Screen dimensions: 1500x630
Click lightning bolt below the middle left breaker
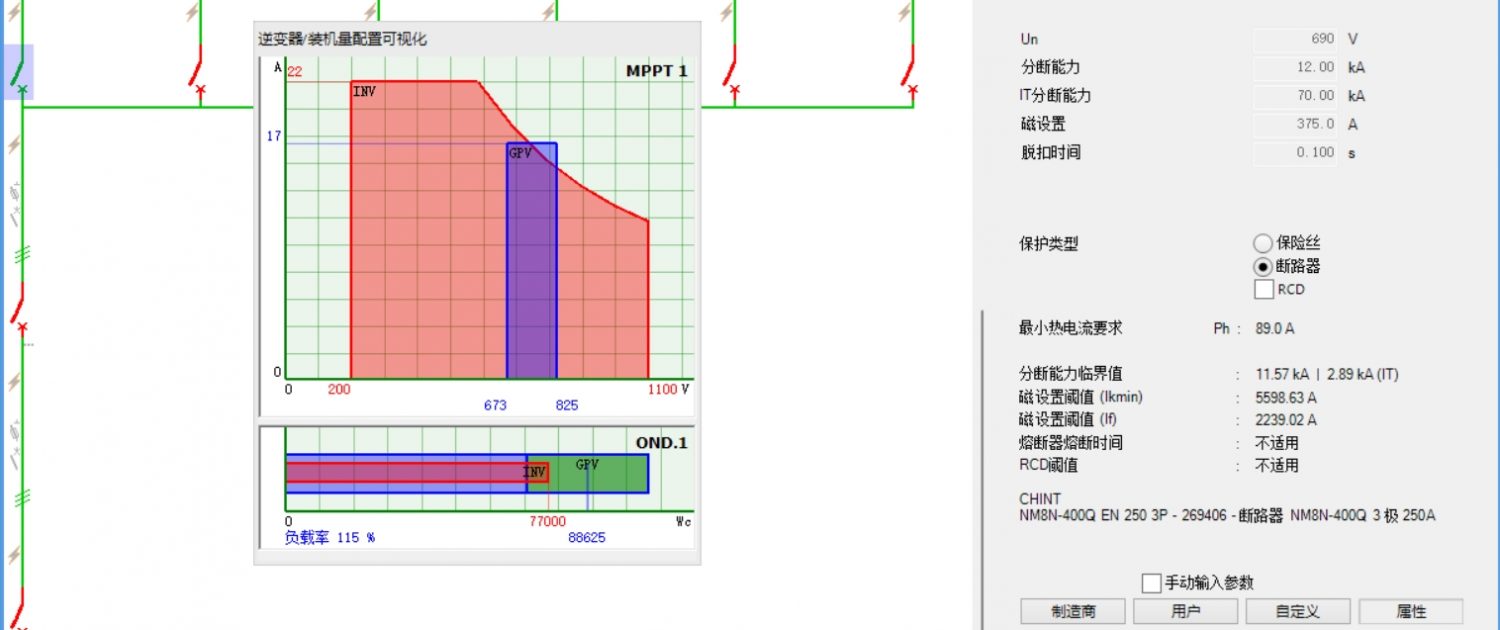tap(14, 383)
